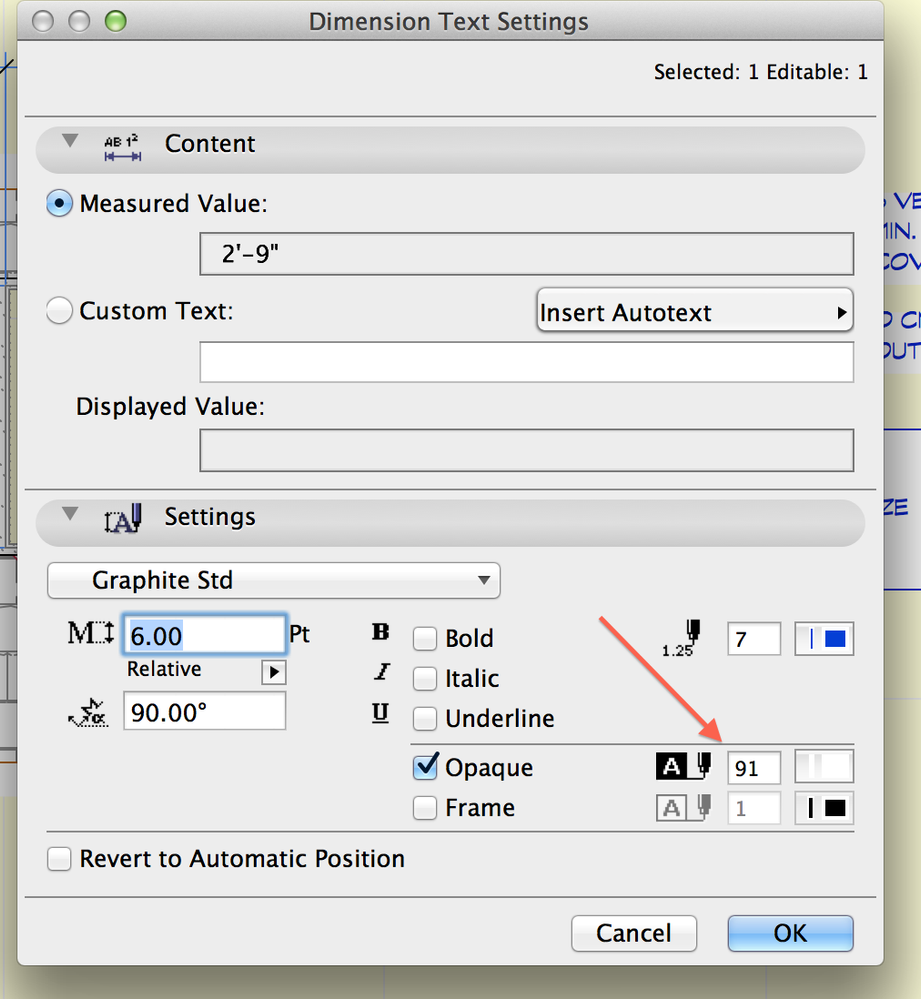The image size is (921, 999).
Task: Click the Italic I icon
Action: pyautogui.click(x=380, y=674)
